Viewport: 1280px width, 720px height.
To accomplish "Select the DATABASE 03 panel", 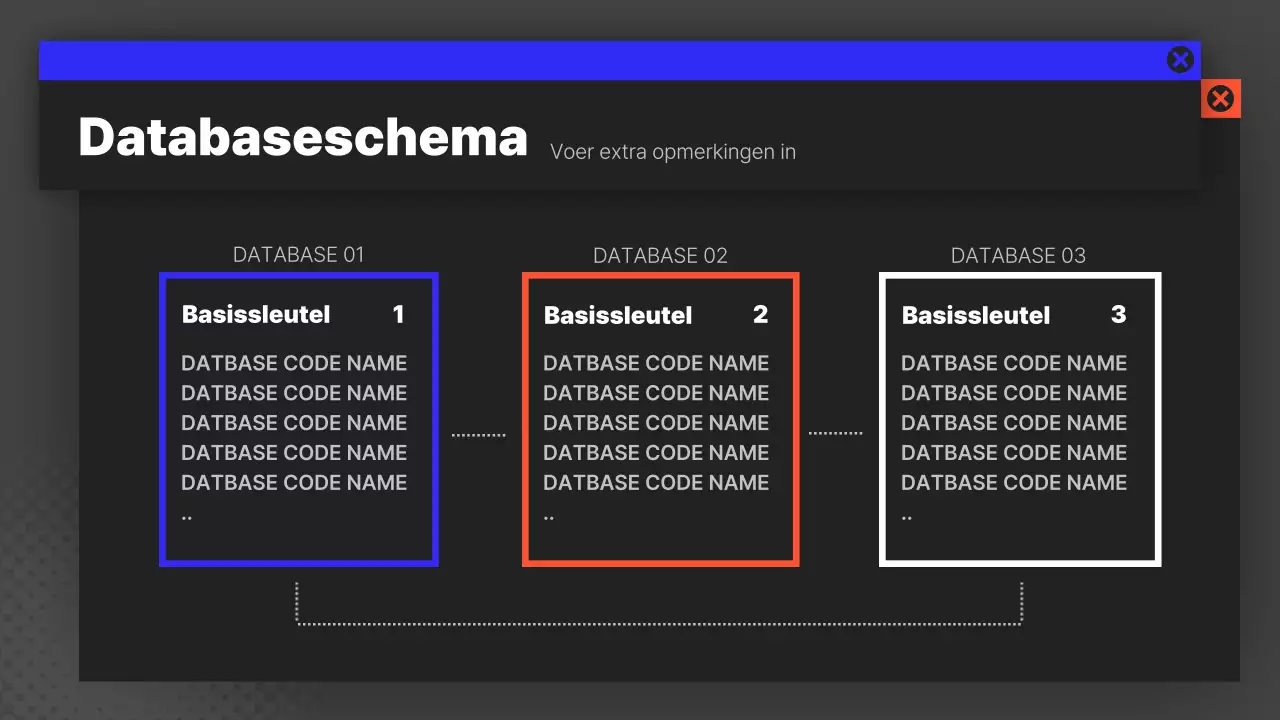I will [1019, 419].
